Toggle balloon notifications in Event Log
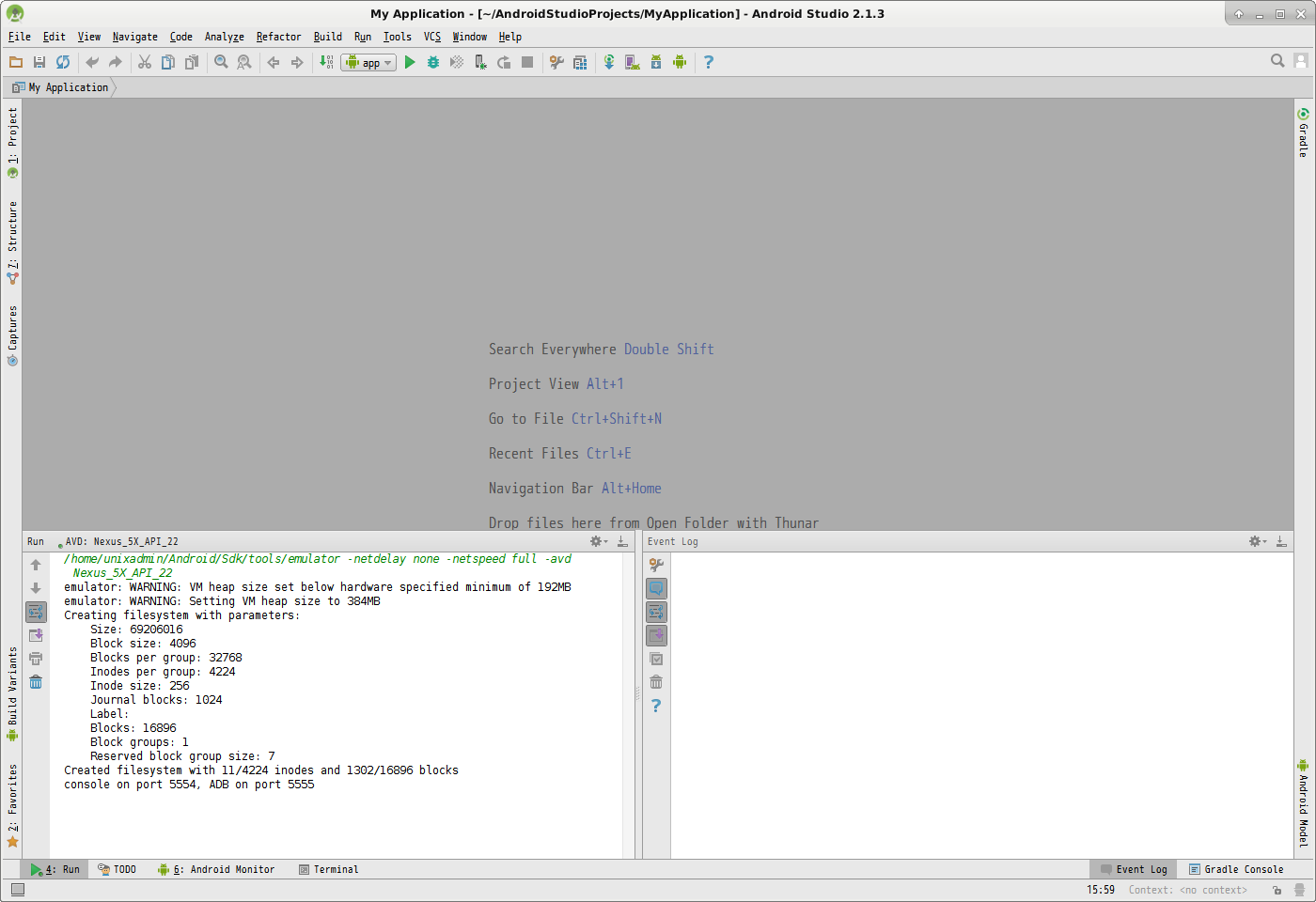 coord(656,588)
